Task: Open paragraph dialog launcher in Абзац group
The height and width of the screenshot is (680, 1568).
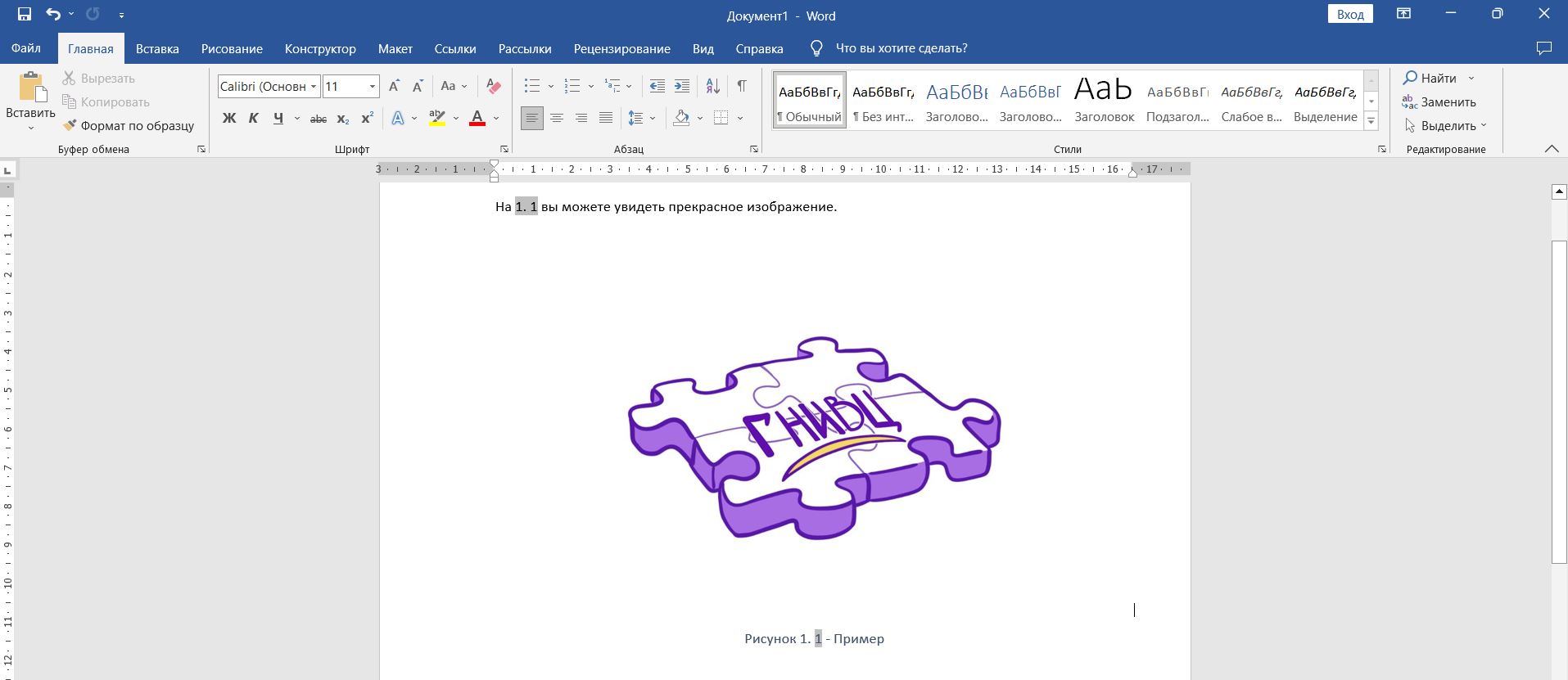Action: click(753, 149)
